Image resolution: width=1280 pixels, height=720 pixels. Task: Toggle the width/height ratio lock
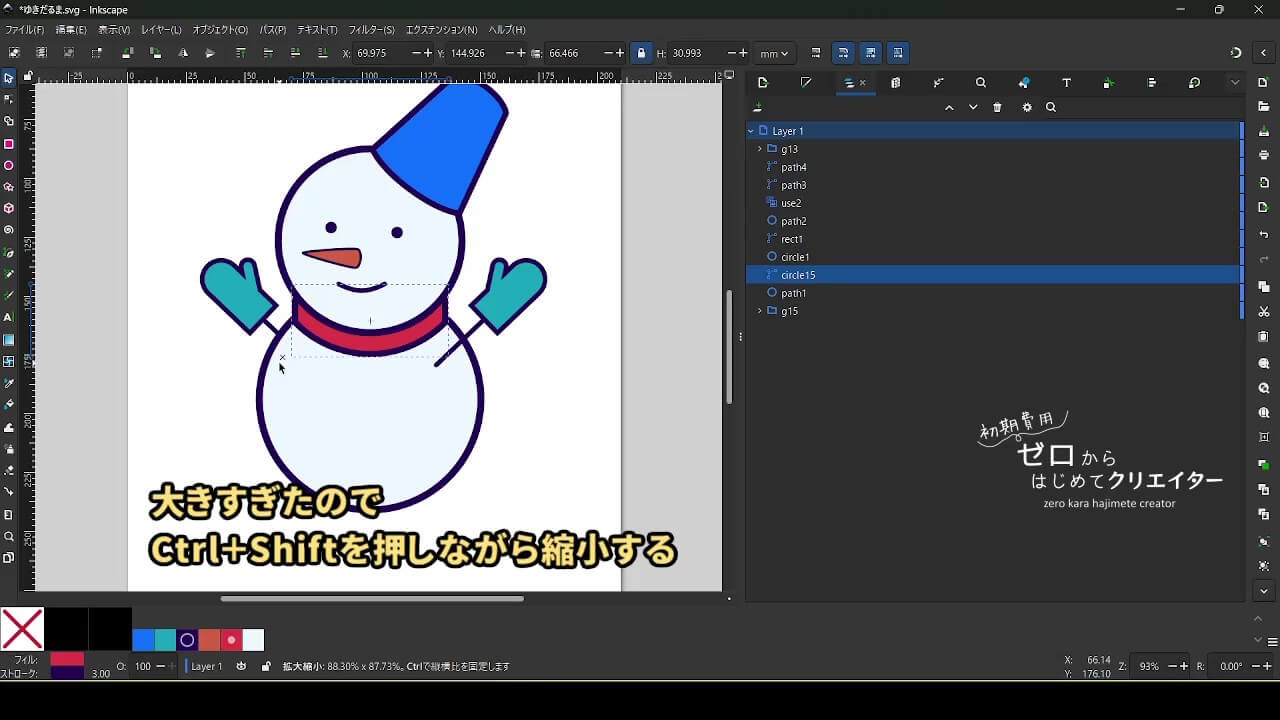(641, 53)
